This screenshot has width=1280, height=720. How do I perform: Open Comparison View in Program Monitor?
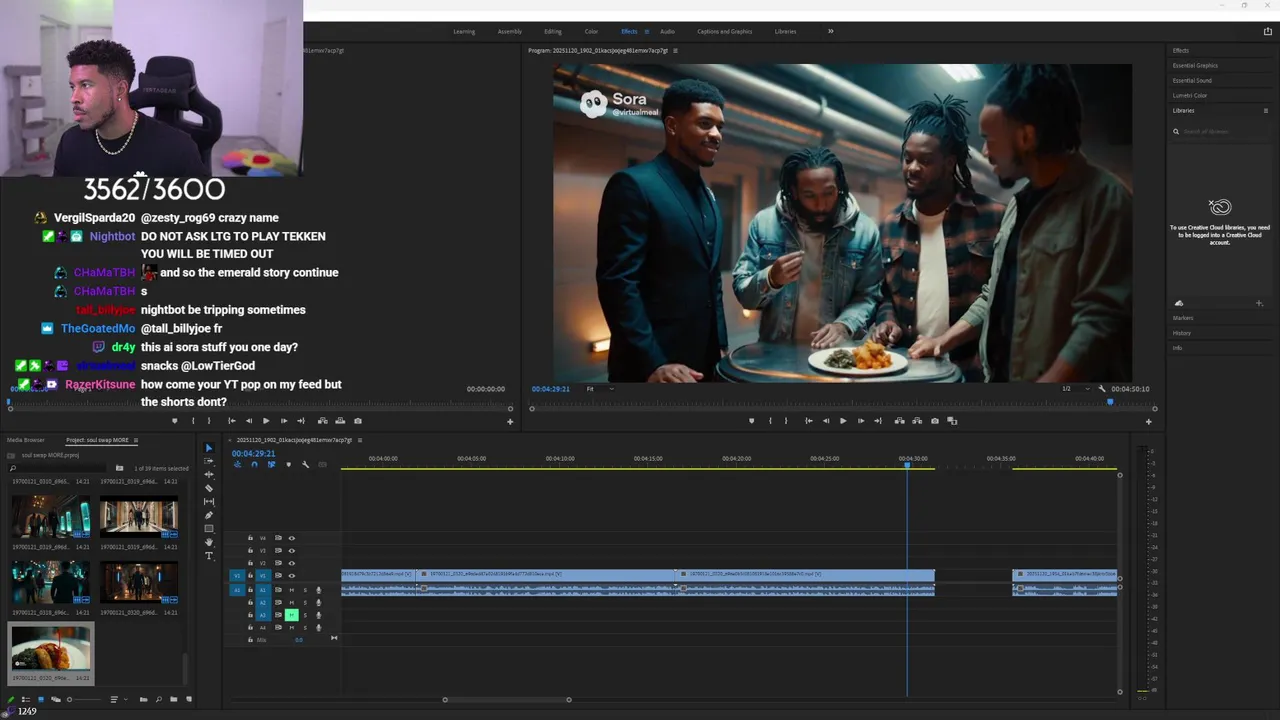click(x=952, y=421)
